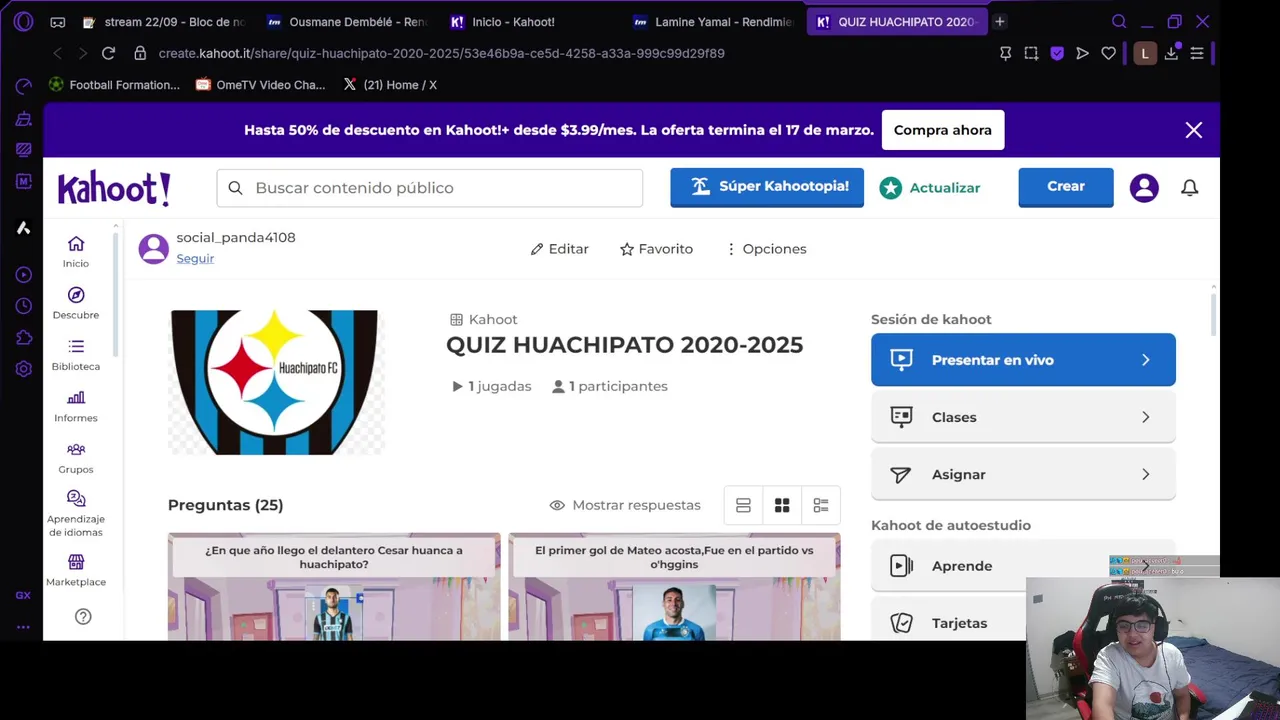This screenshot has width=1280, height=720.
Task: Expand Asignar option
Action: click(1023, 474)
